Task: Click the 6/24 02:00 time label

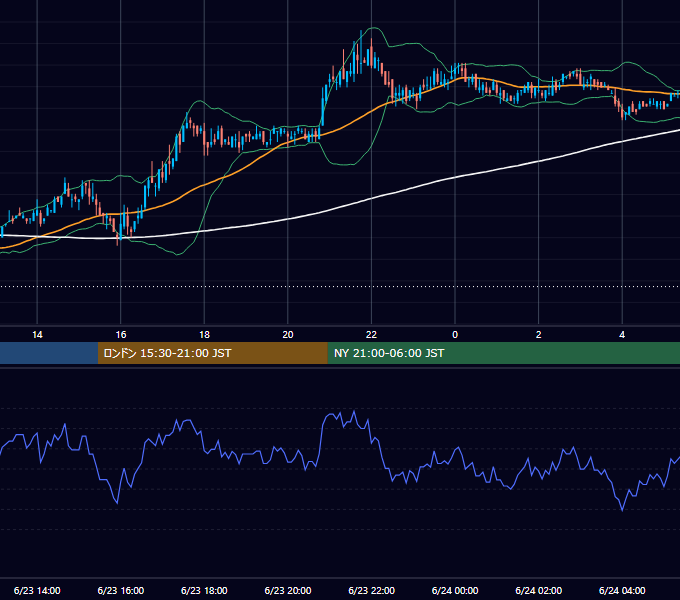Action: (x=539, y=590)
